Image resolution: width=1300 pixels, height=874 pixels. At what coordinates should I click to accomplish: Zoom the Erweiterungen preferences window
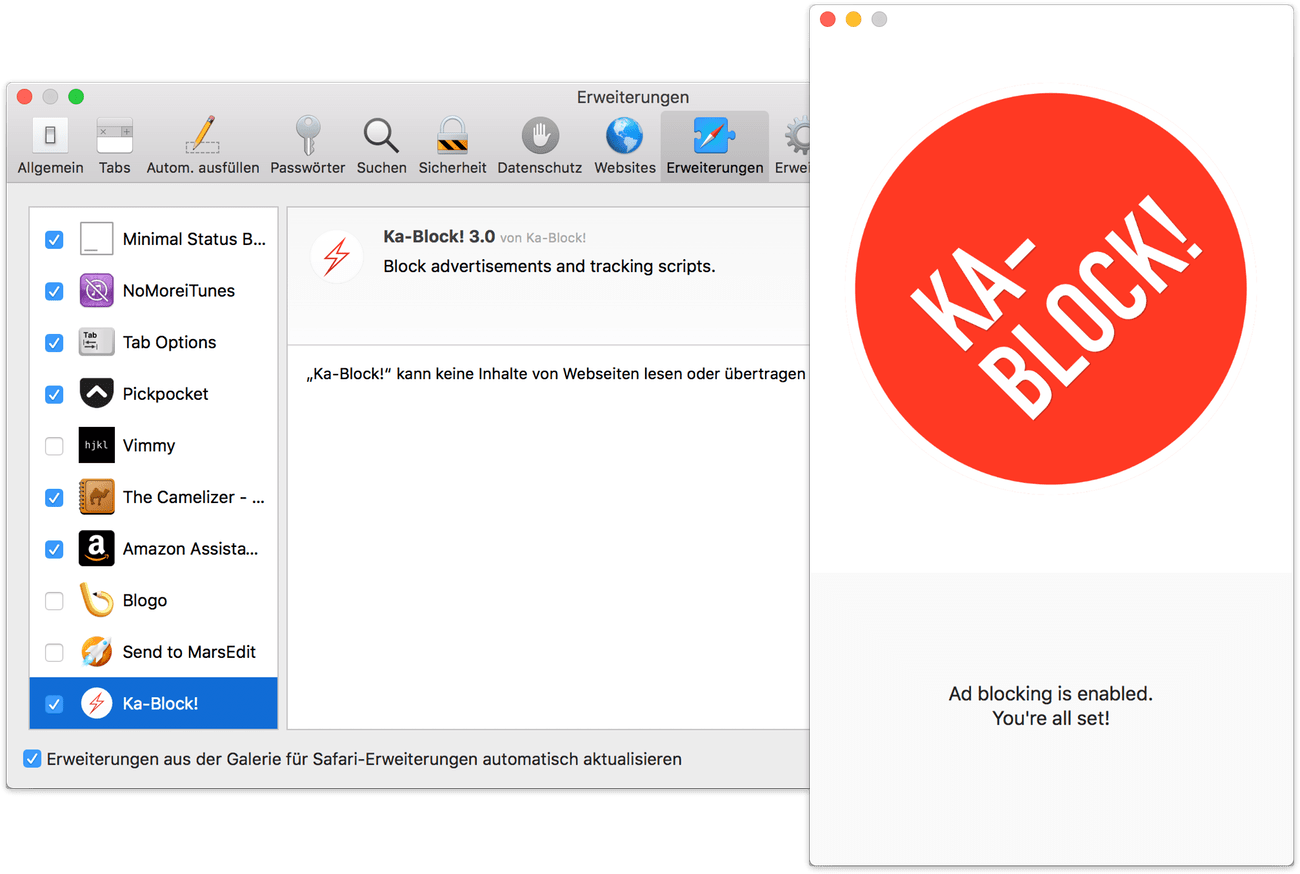[x=76, y=97]
